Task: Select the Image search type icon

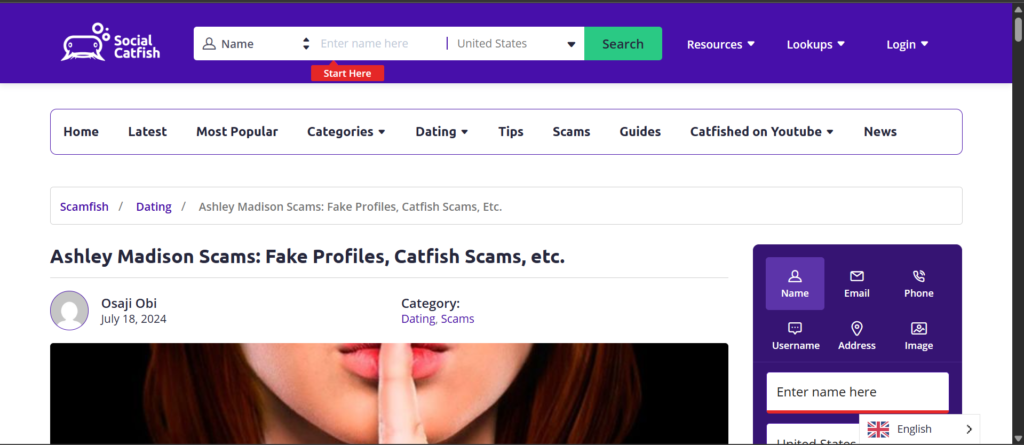Action: [919, 328]
